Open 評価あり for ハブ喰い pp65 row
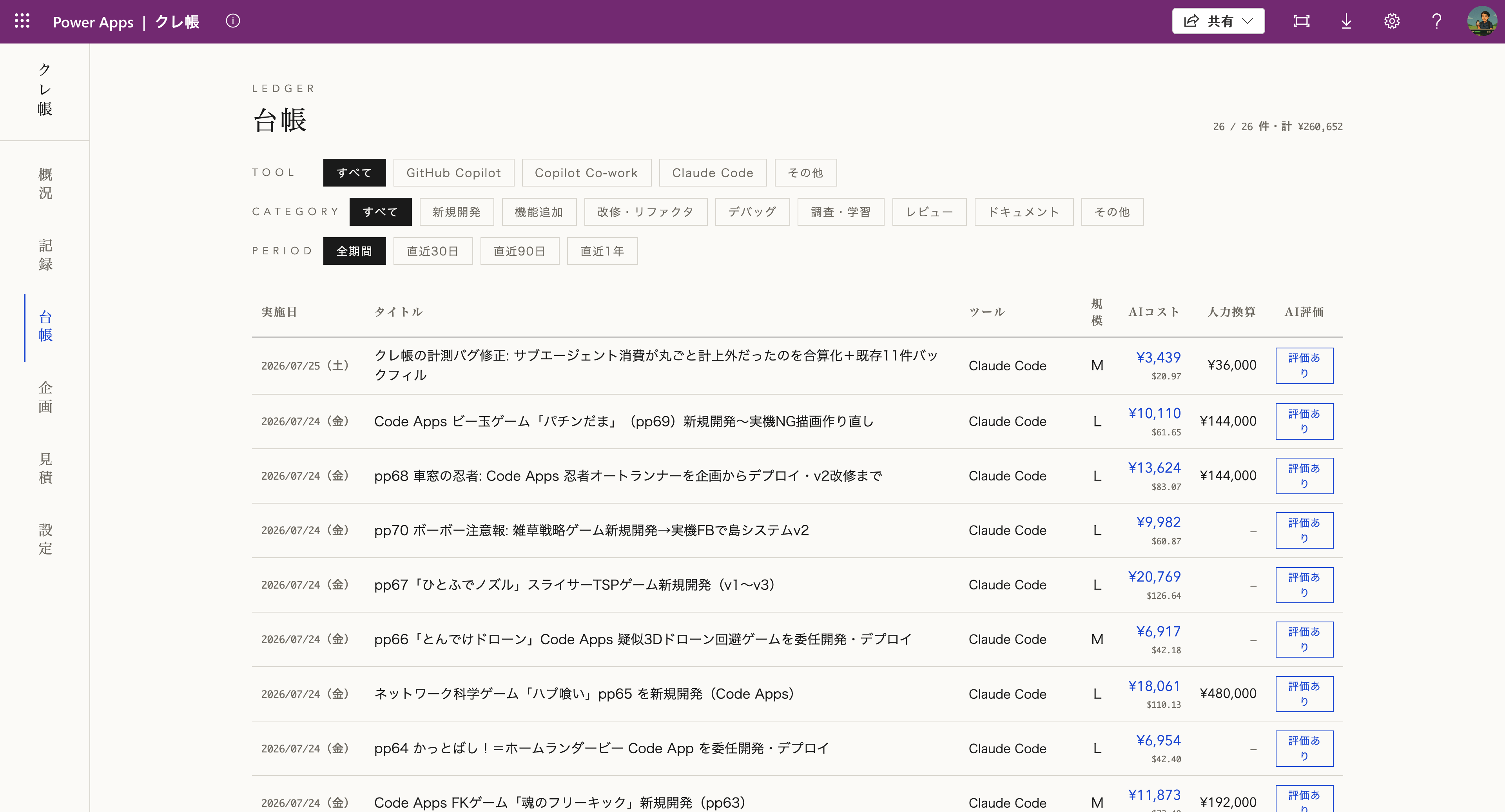This screenshot has width=1505, height=812. 1304,694
